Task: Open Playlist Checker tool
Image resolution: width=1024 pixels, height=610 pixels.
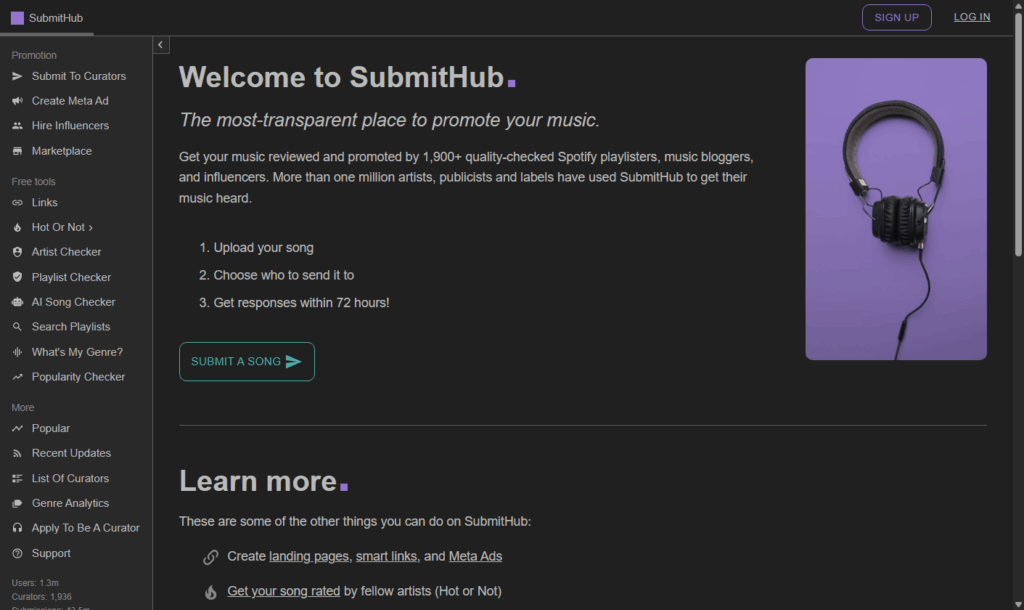Action: [71, 277]
